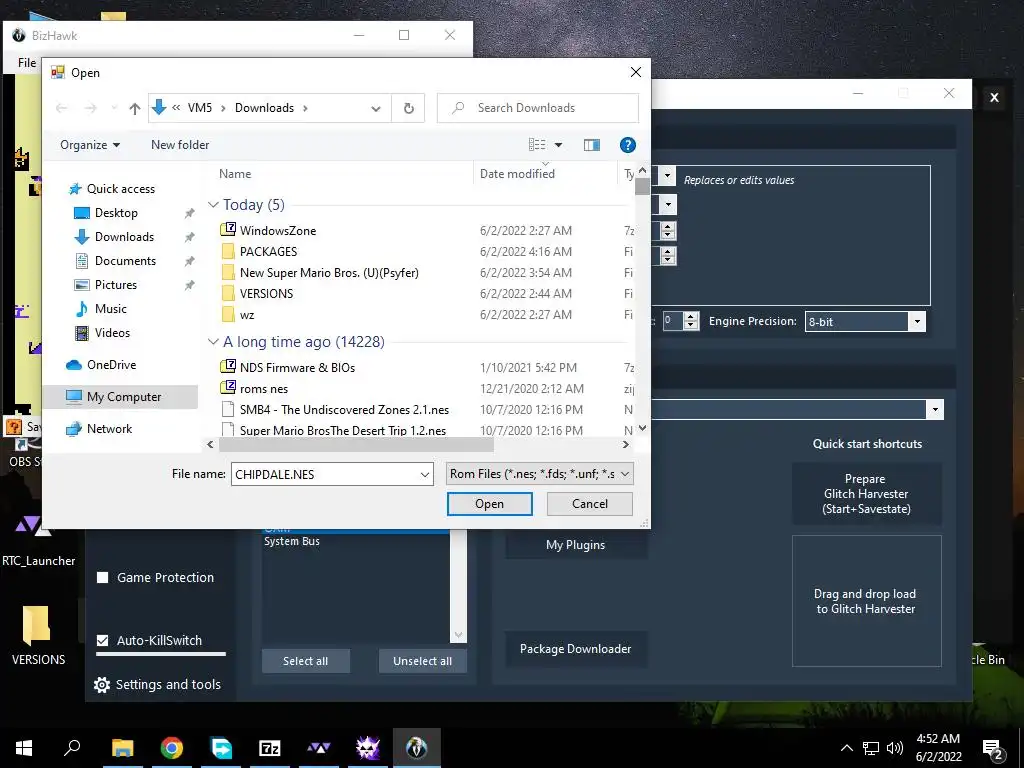Click Select all button
This screenshot has height=768, width=1024.
pyautogui.click(x=306, y=661)
